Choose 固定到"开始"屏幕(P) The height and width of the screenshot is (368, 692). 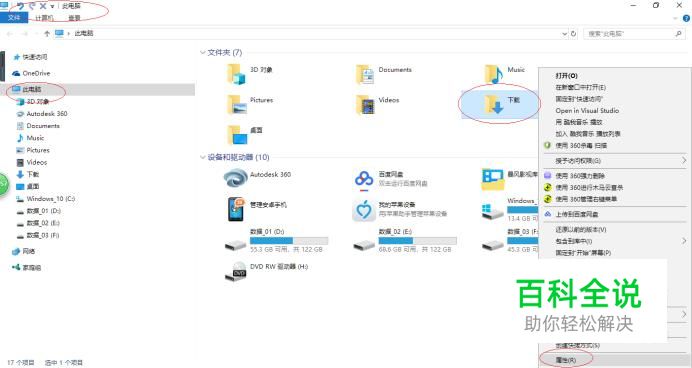pos(583,253)
